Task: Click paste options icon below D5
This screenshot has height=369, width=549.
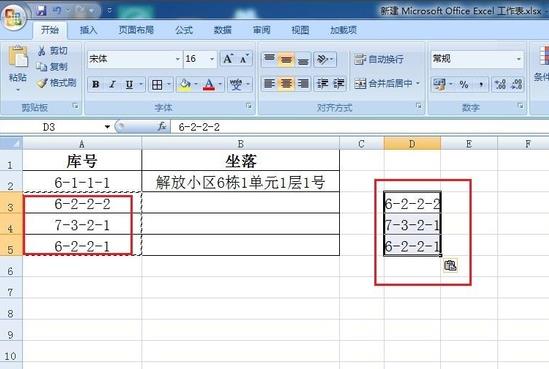Action: tap(450, 265)
